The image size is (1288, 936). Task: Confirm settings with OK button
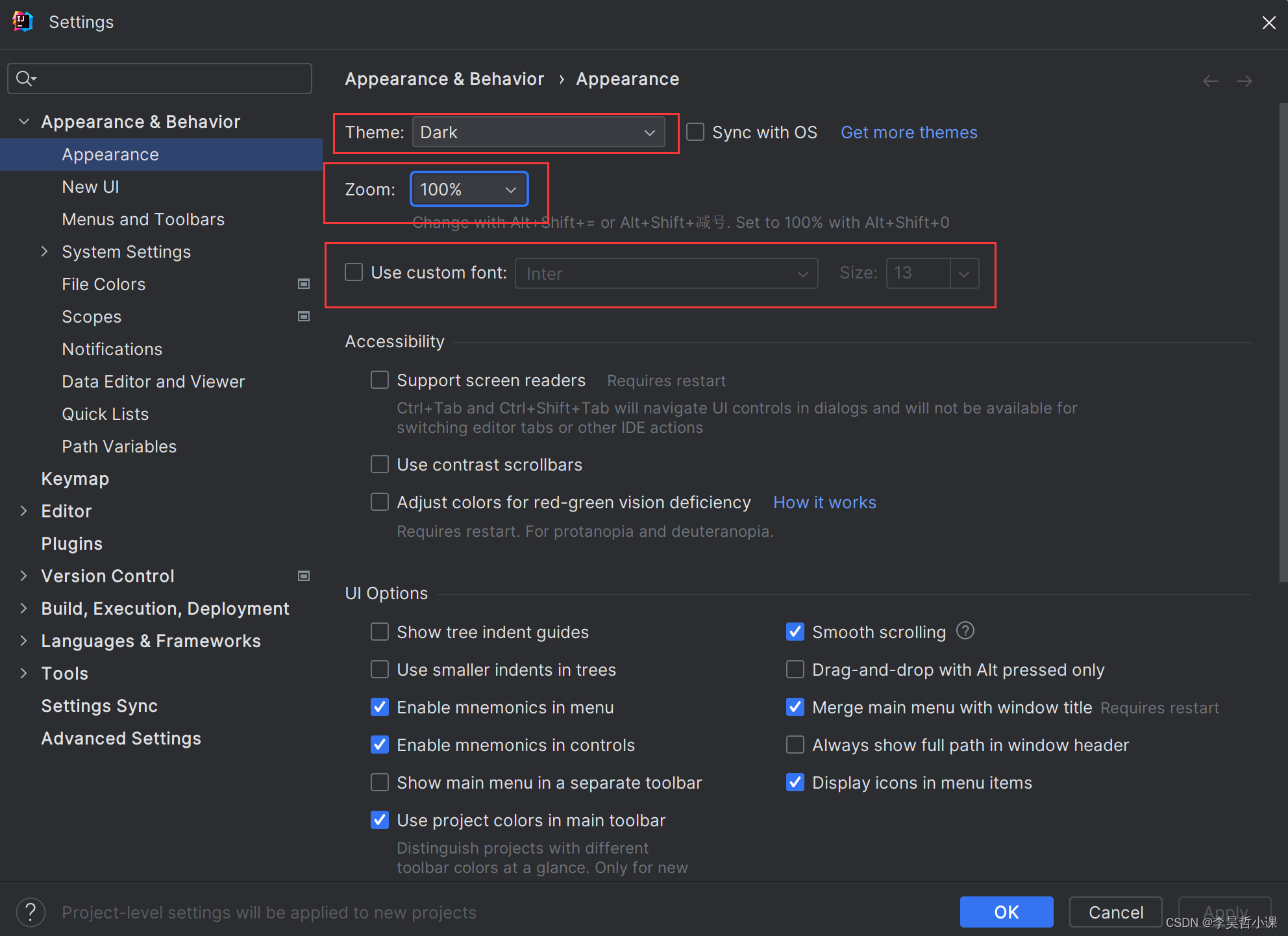click(x=1006, y=912)
